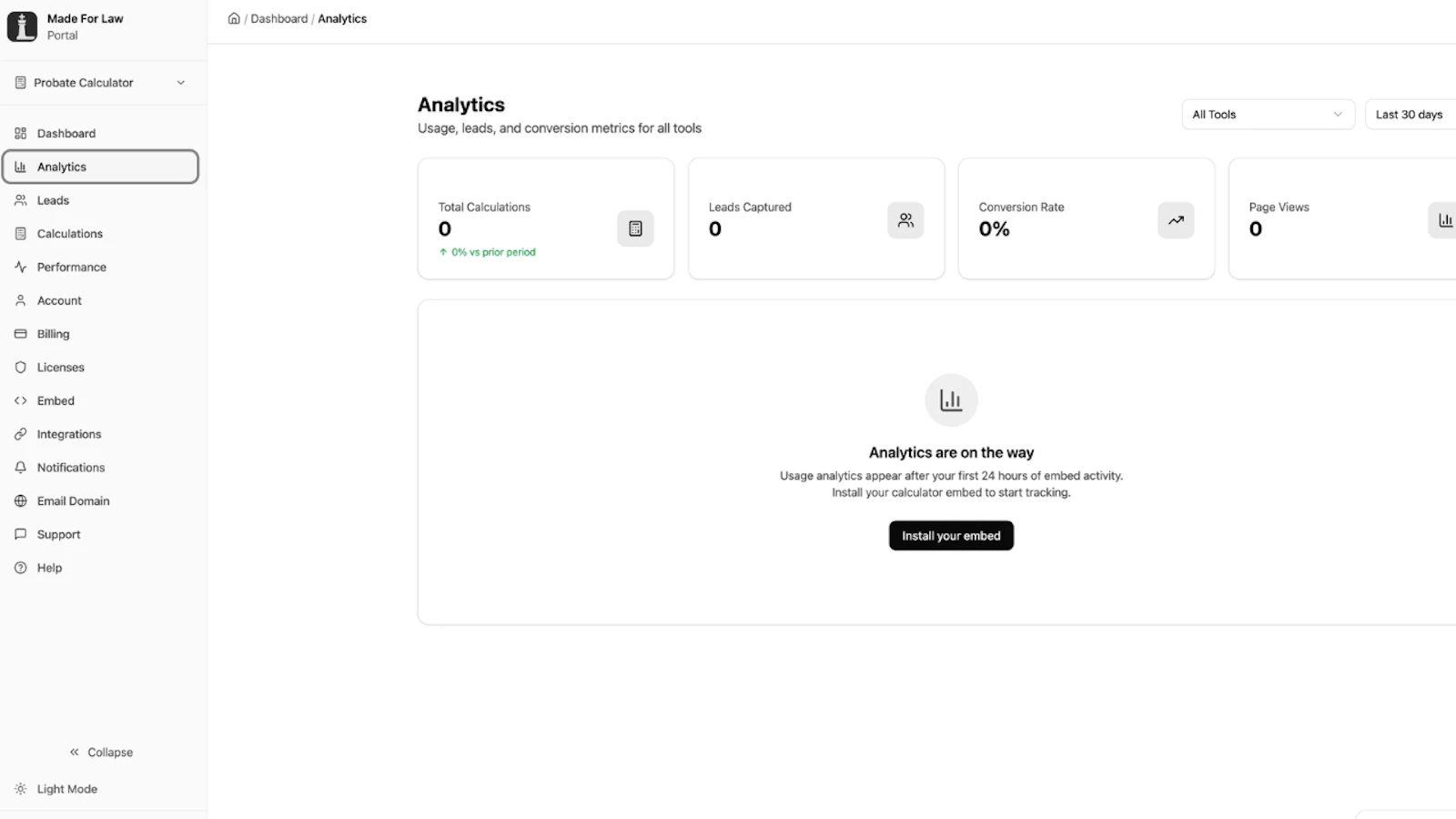This screenshot has width=1456, height=819.
Task: Click the Licenses shield icon in sidebar
Action: (20, 368)
